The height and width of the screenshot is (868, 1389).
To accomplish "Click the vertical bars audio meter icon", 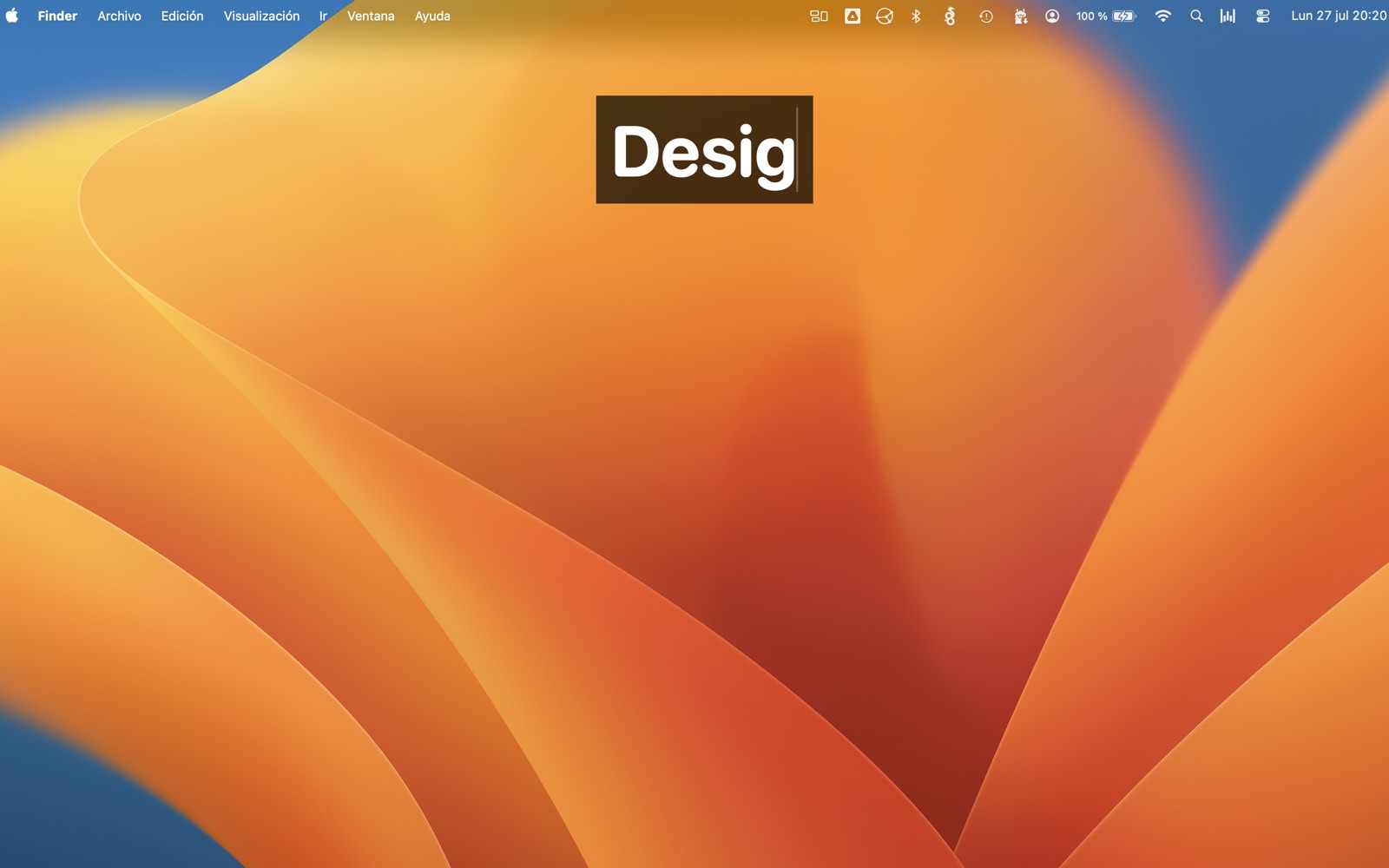I will coord(1228,16).
